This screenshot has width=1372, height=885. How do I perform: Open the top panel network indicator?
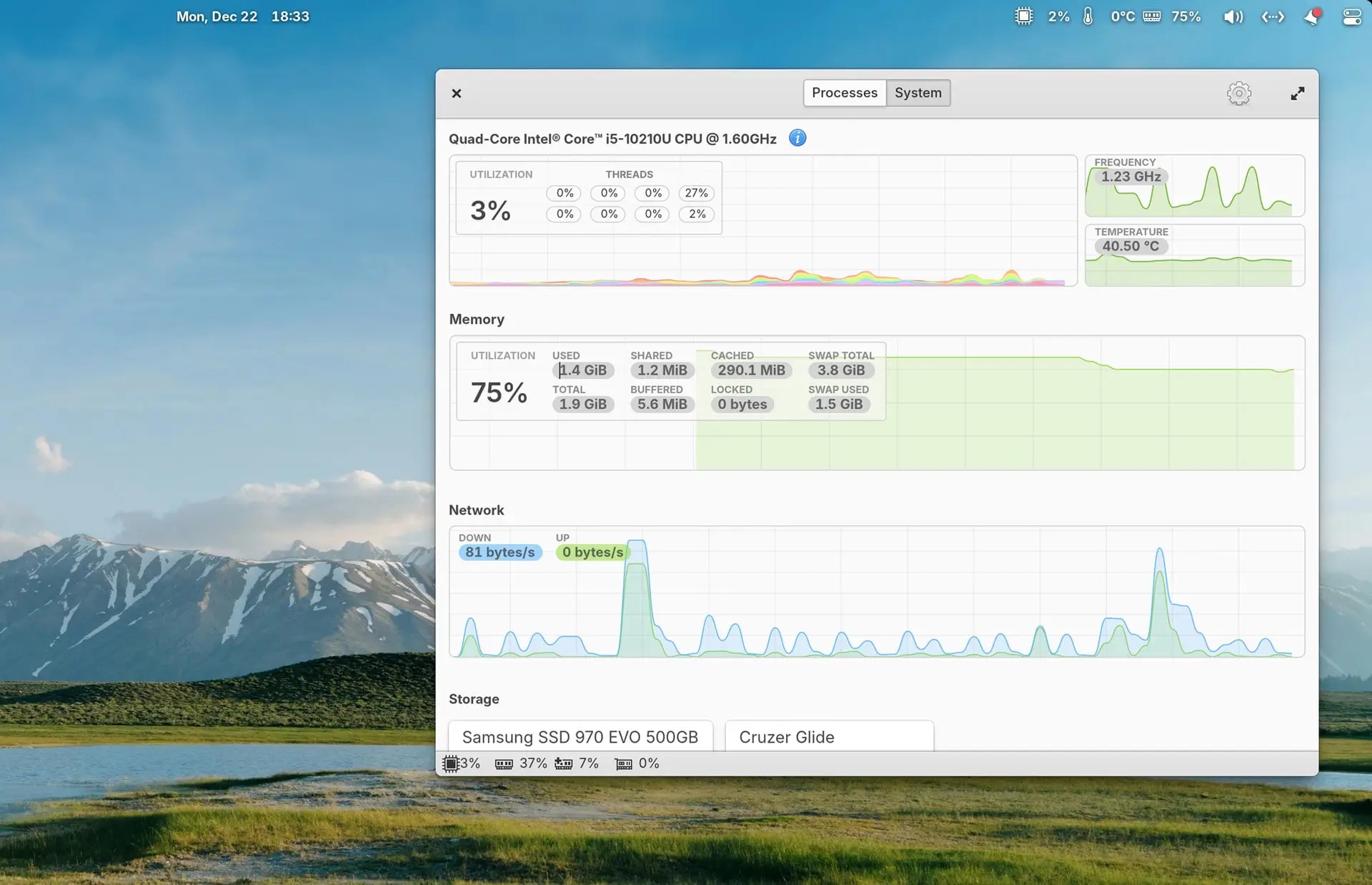[x=1273, y=16]
